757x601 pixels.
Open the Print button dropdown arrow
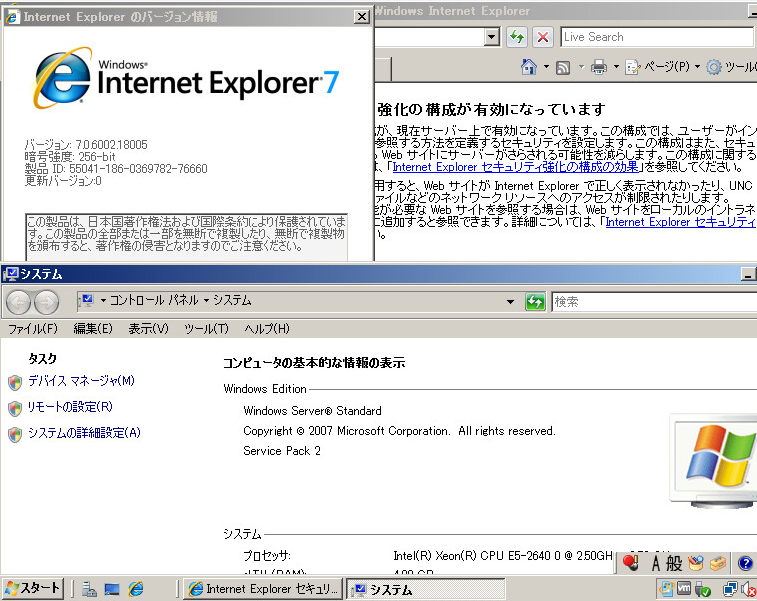click(616, 67)
